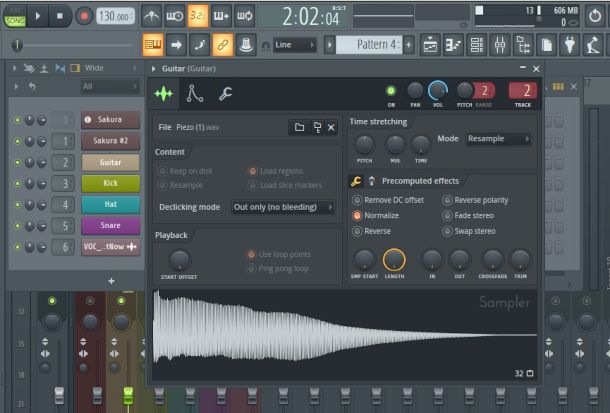Viewport: 610px width, 413px height.
Task: Toggle wait for input before recording
Action: pos(175,16)
